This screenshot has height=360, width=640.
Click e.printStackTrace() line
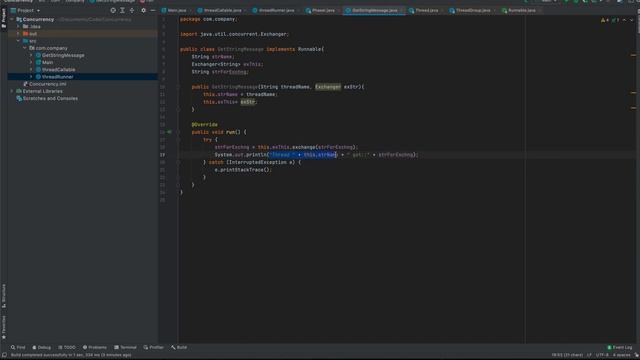pyautogui.click(x=243, y=170)
